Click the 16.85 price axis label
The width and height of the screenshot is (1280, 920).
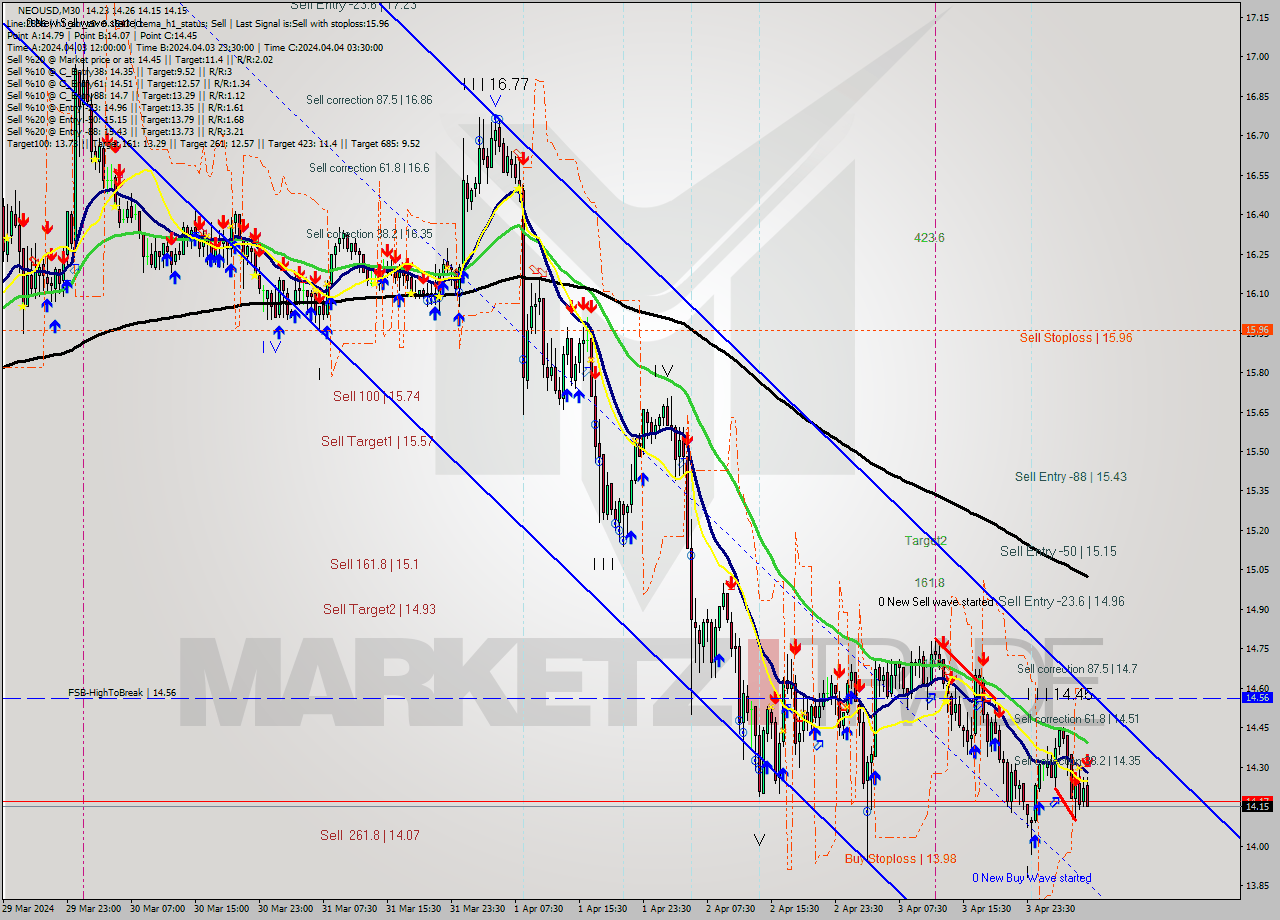coord(1258,97)
